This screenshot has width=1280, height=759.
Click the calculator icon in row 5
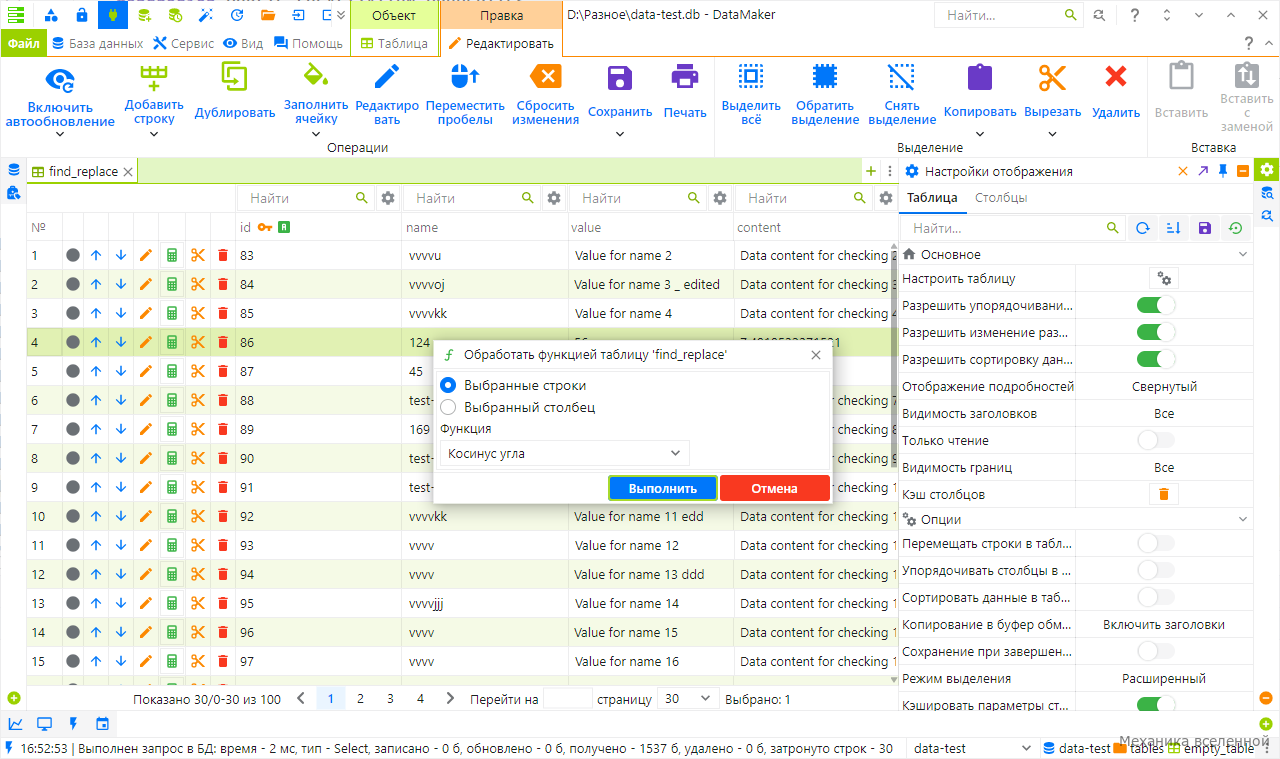point(172,372)
